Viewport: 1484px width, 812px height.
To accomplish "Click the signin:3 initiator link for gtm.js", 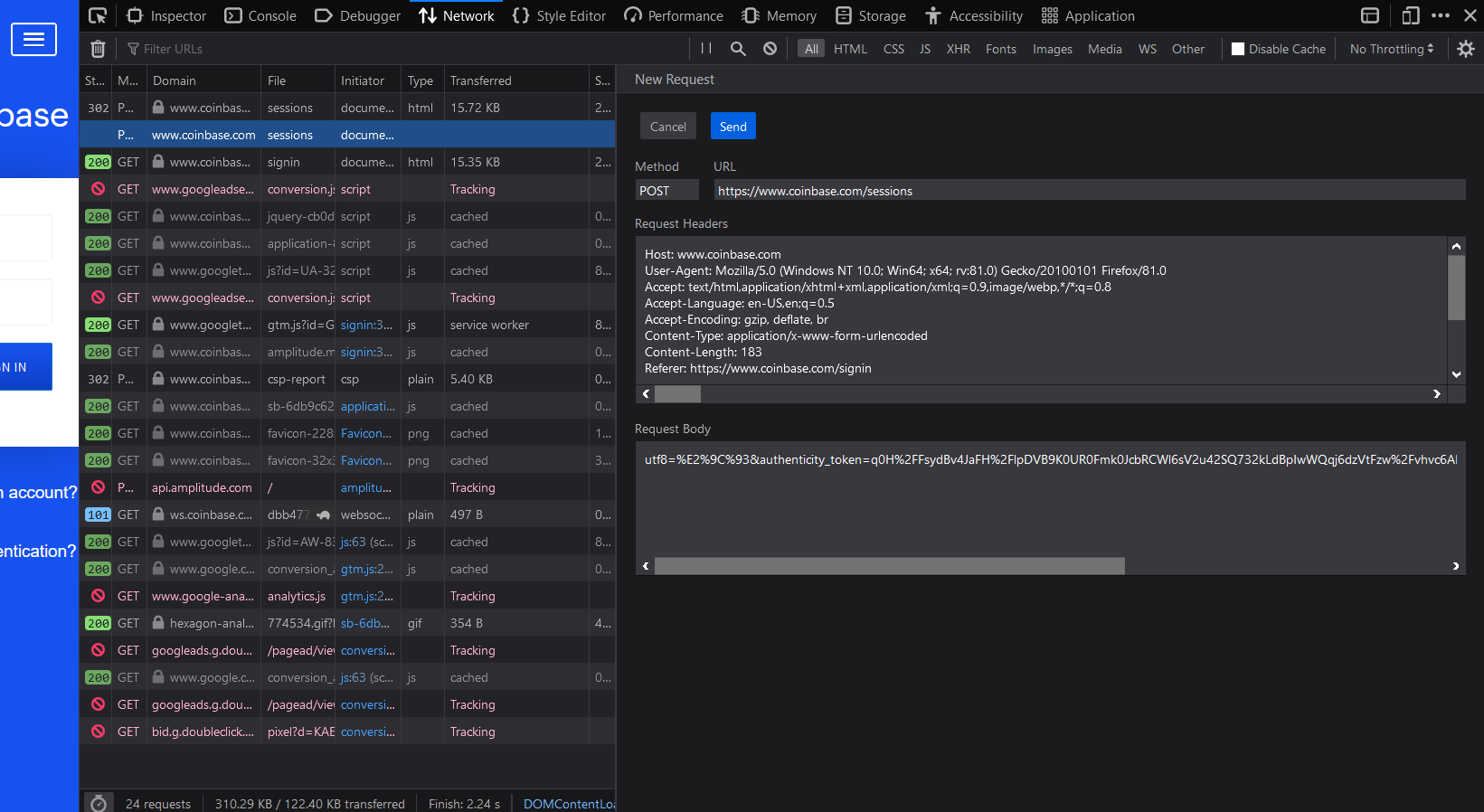I will point(366,325).
